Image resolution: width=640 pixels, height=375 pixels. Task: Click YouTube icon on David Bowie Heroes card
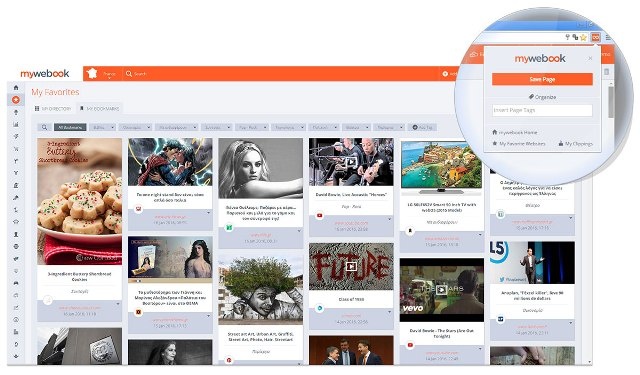pos(320,215)
